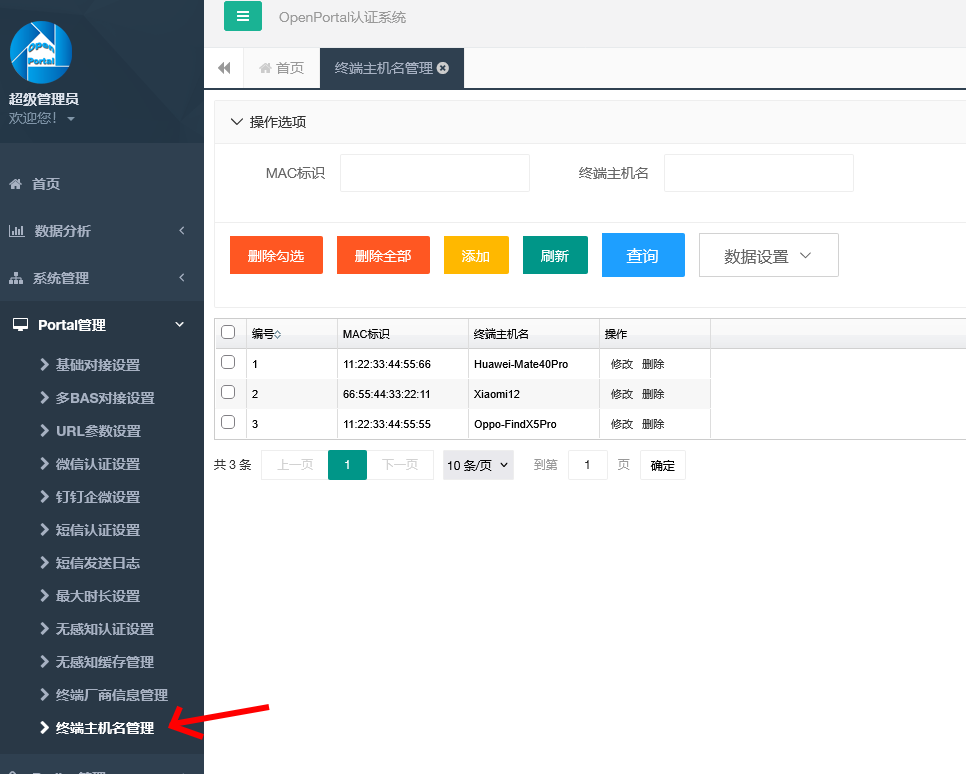Open the 数据设置 dropdown
The height and width of the screenshot is (774, 966).
[768, 255]
